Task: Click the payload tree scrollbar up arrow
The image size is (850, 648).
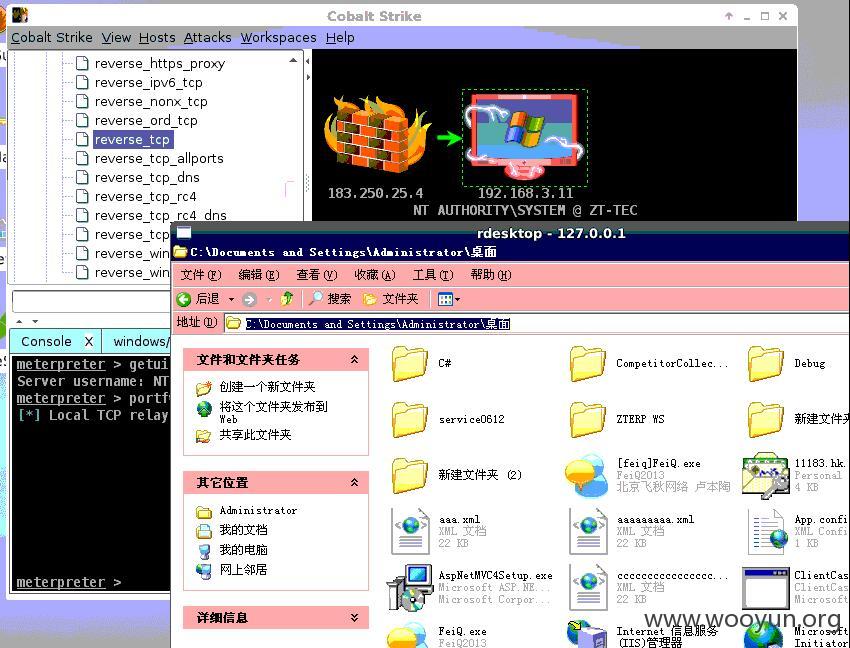Action: 293,60
